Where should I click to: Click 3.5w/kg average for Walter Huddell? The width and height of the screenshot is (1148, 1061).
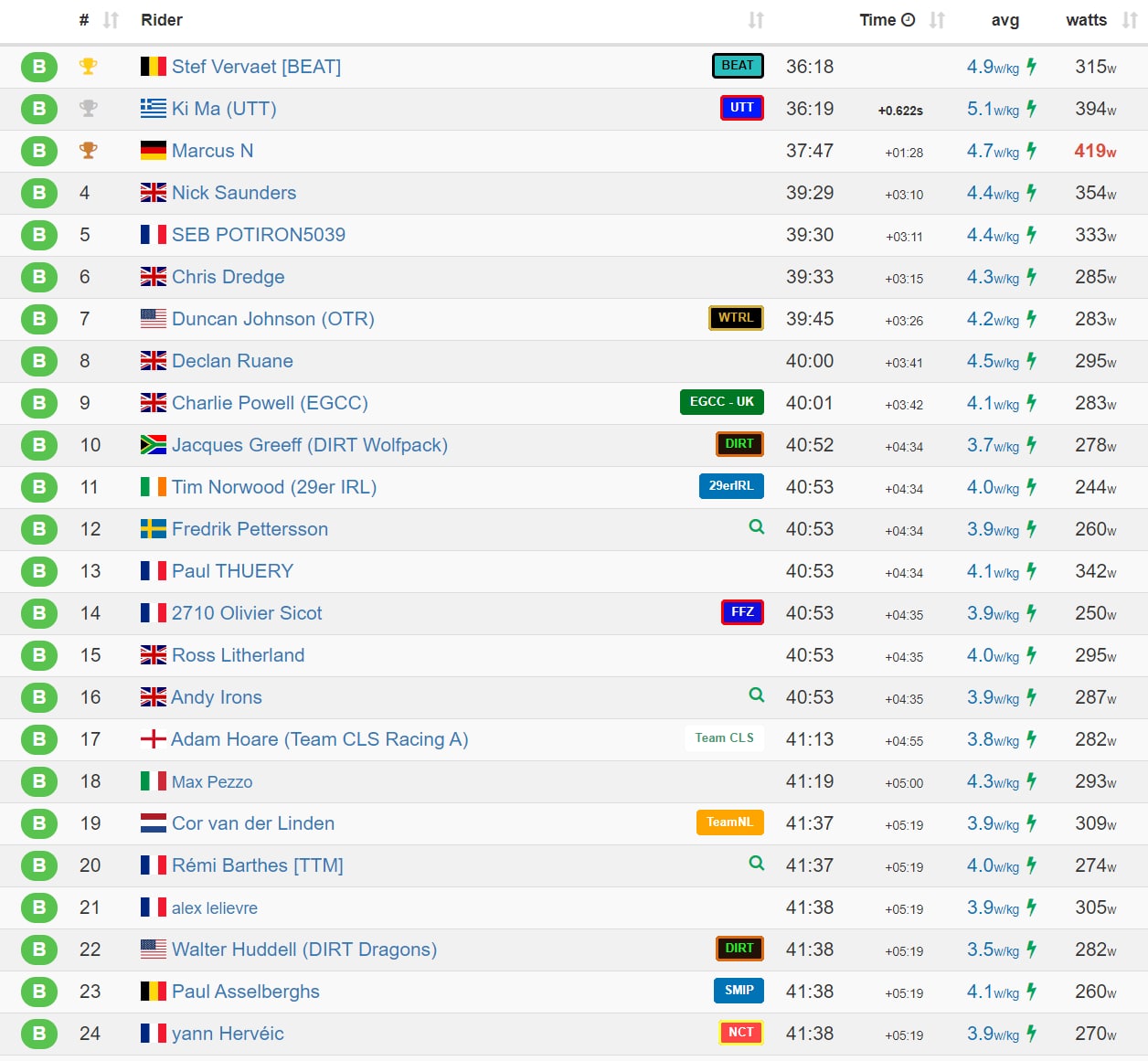993,950
